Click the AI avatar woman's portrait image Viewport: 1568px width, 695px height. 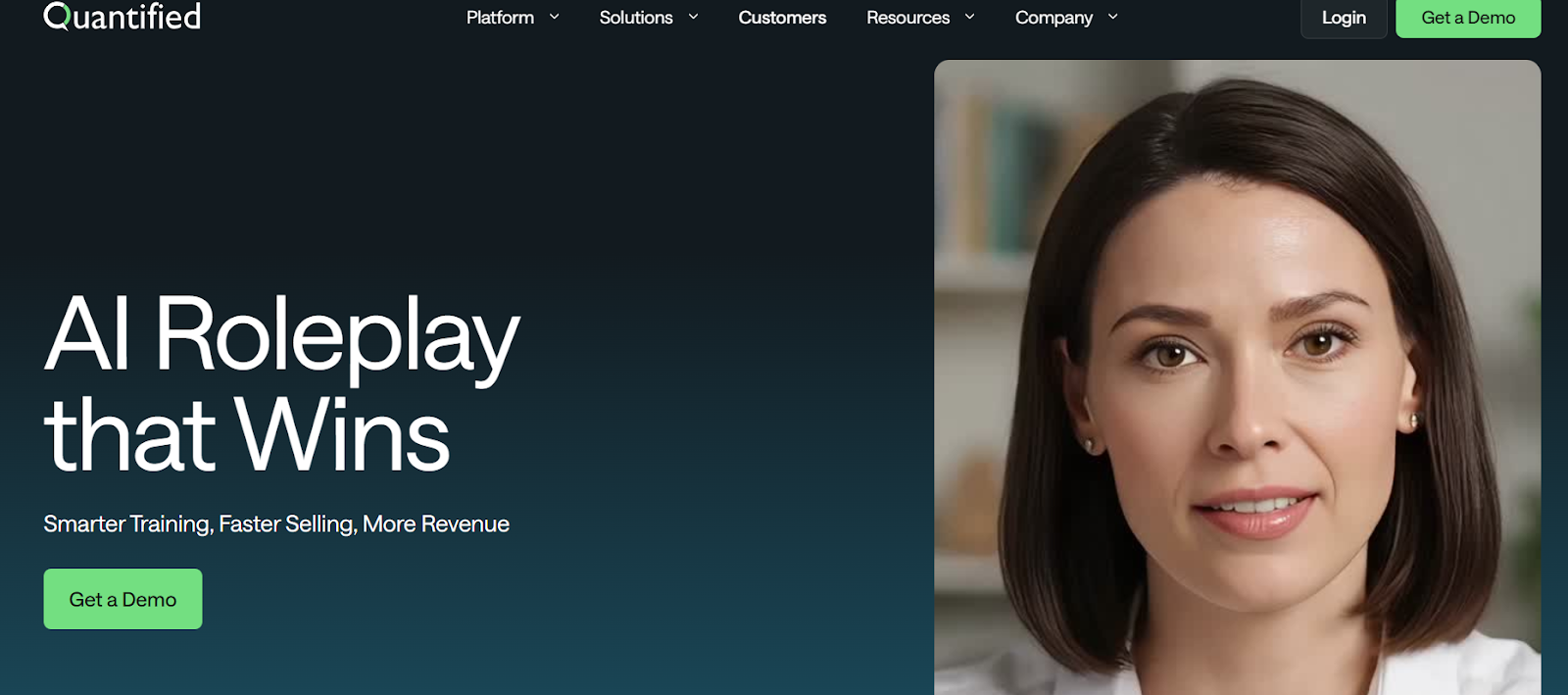pyautogui.click(x=1237, y=377)
